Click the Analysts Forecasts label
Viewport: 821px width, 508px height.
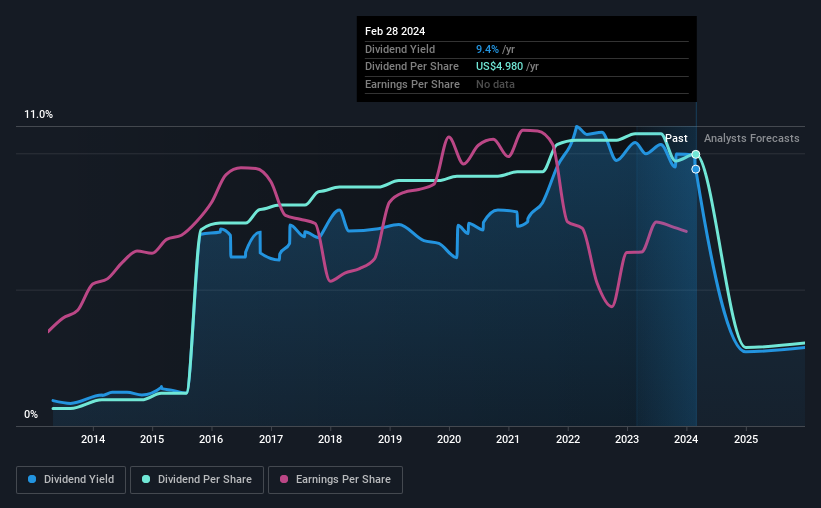click(x=751, y=138)
